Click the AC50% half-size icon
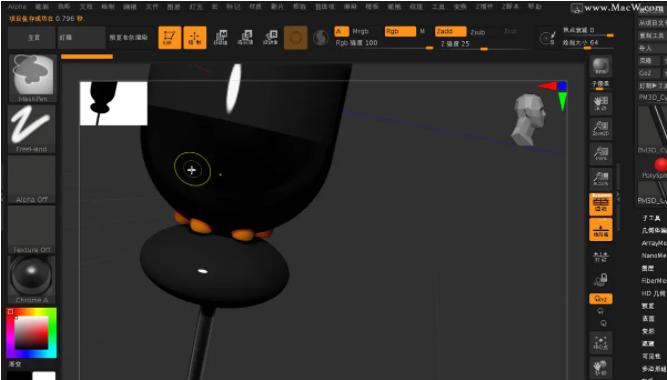 (601, 179)
